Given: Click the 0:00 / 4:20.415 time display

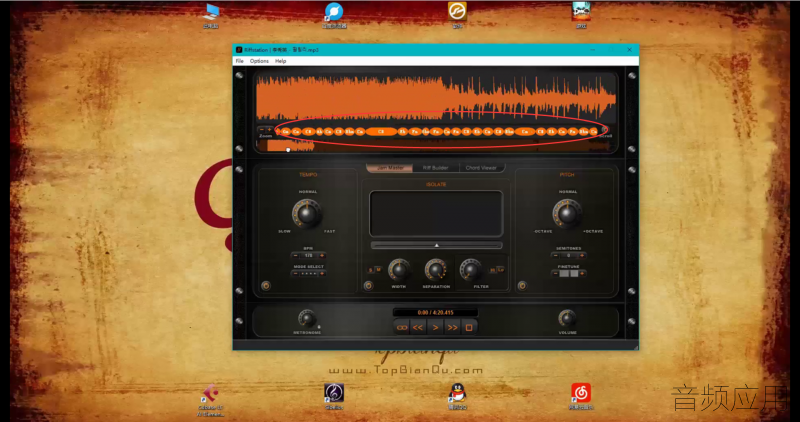Looking at the screenshot, I should [435, 312].
